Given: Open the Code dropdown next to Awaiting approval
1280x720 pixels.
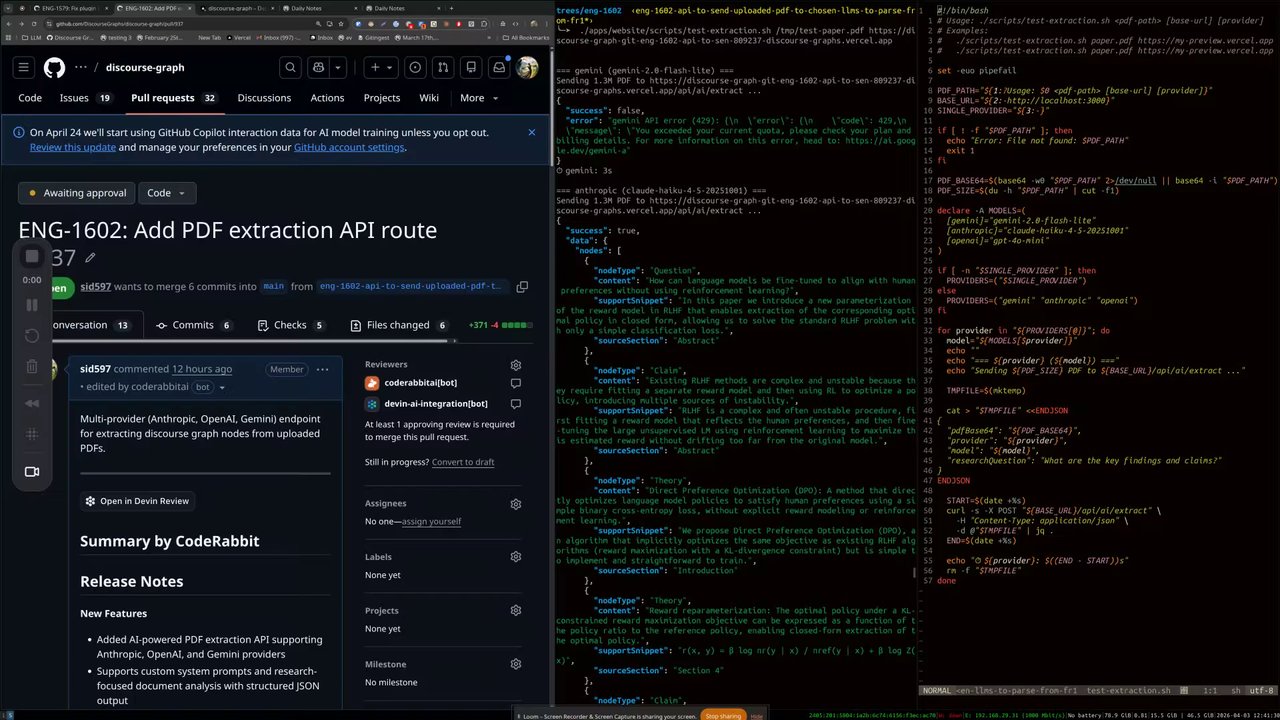Looking at the screenshot, I should pos(166,193).
